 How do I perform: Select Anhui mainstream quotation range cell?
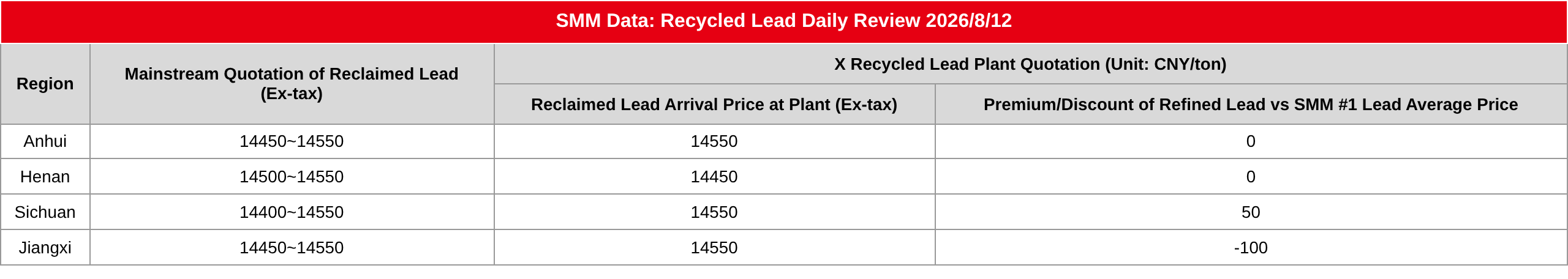(292, 141)
